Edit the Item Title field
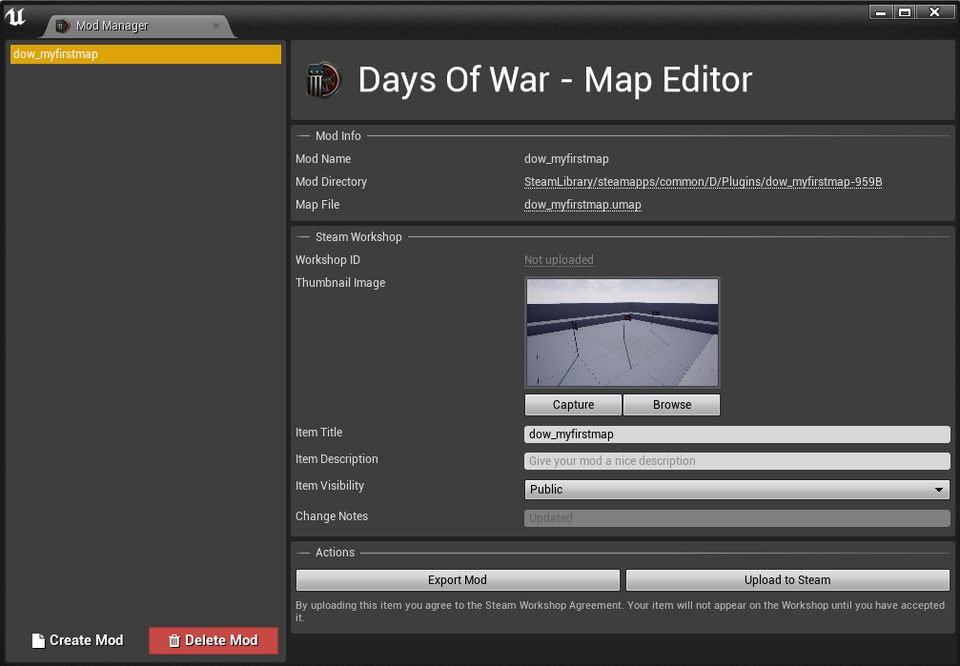The height and width of the screenshot is (666, 960). [x=737, y=435]
